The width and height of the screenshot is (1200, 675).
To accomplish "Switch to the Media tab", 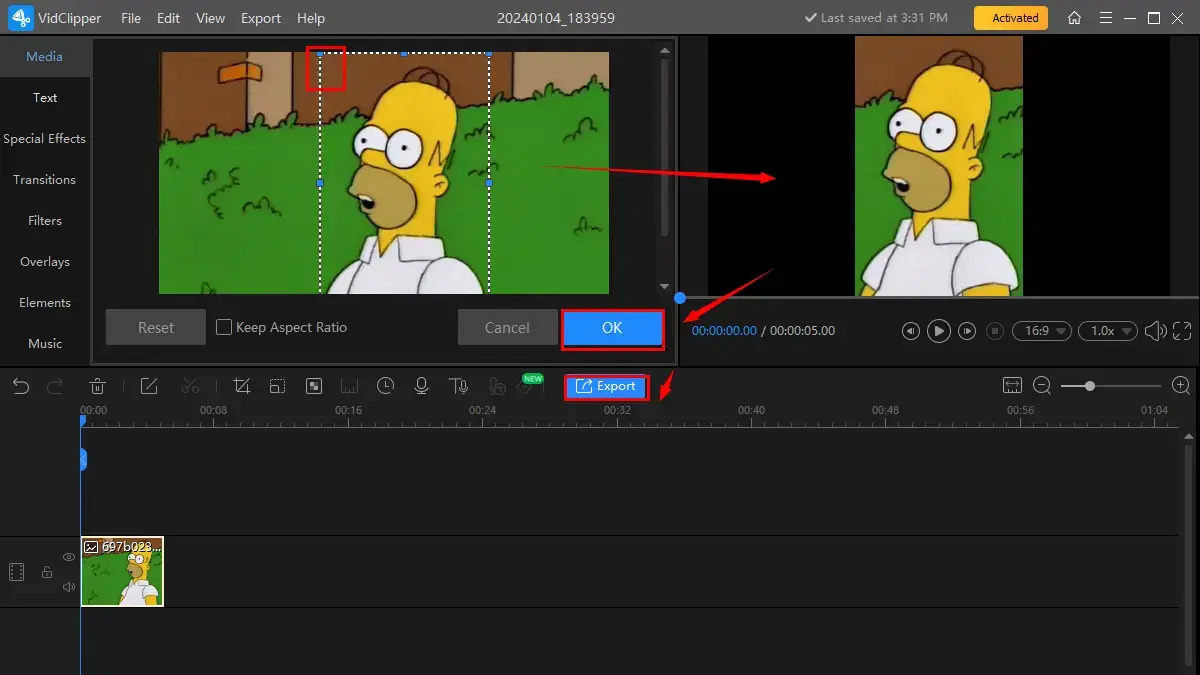I will click(45, 56).
